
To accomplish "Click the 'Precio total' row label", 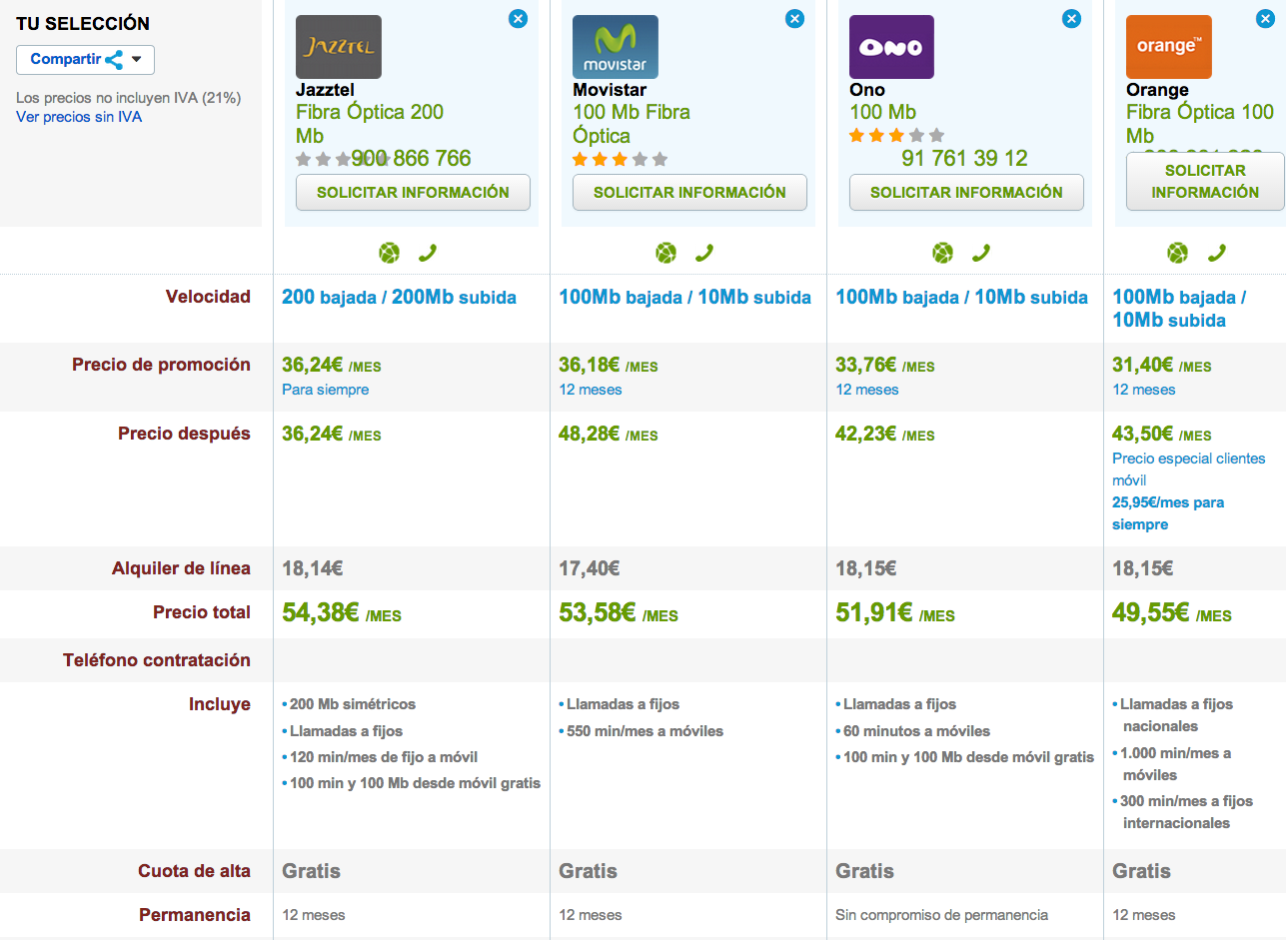I will 202,612.
